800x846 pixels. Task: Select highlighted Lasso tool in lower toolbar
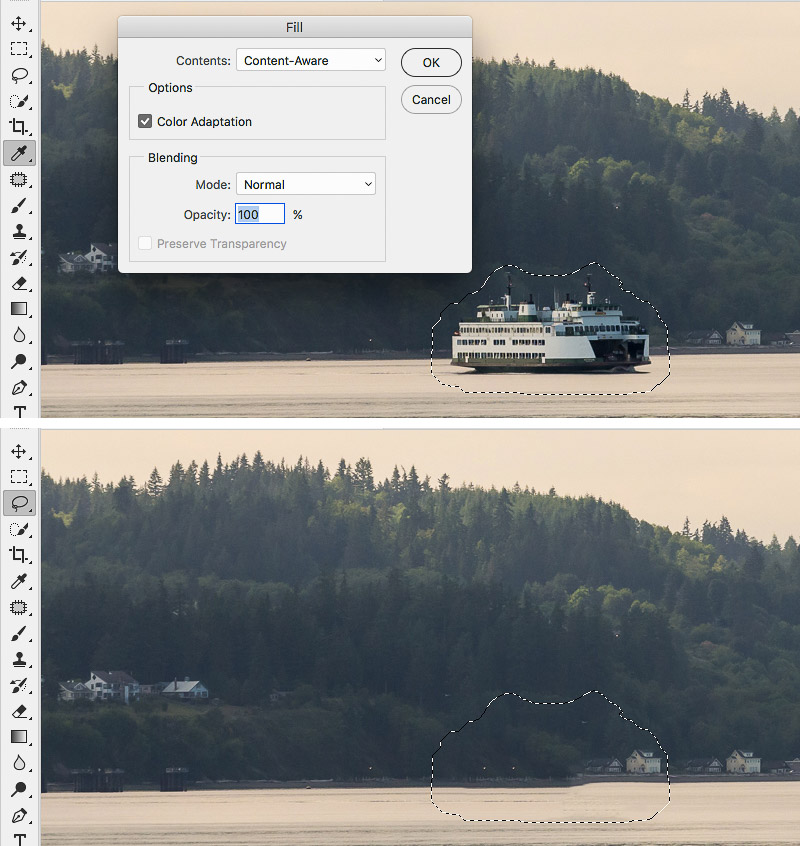pyautogui.click(x=19, y=503)
